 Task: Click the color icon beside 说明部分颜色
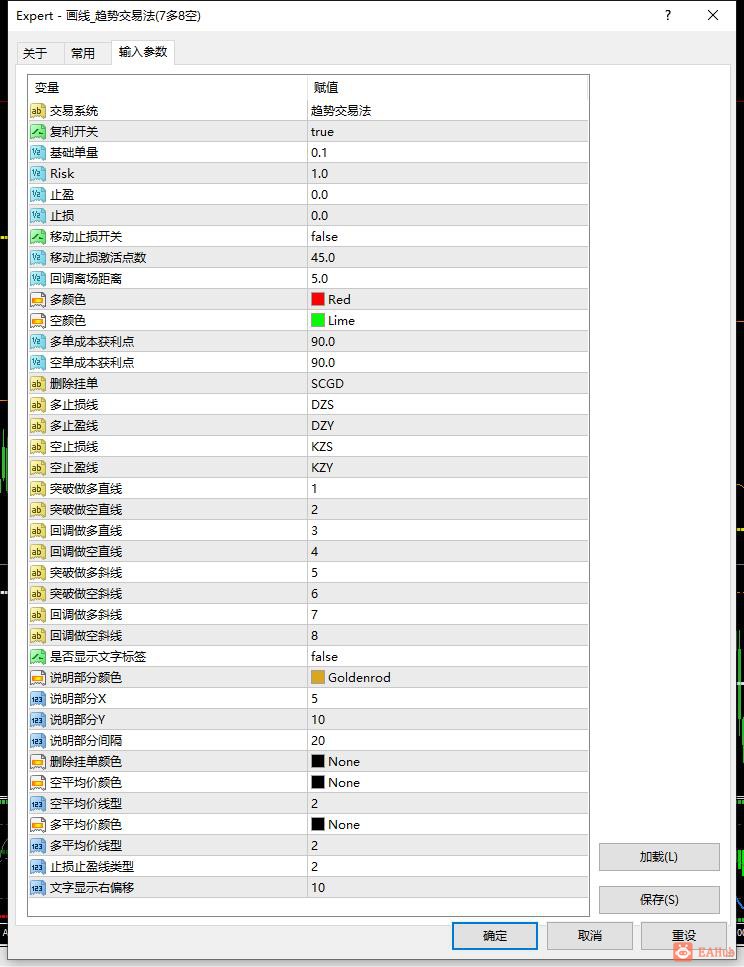pyautogui.click(x=38, y=678)
